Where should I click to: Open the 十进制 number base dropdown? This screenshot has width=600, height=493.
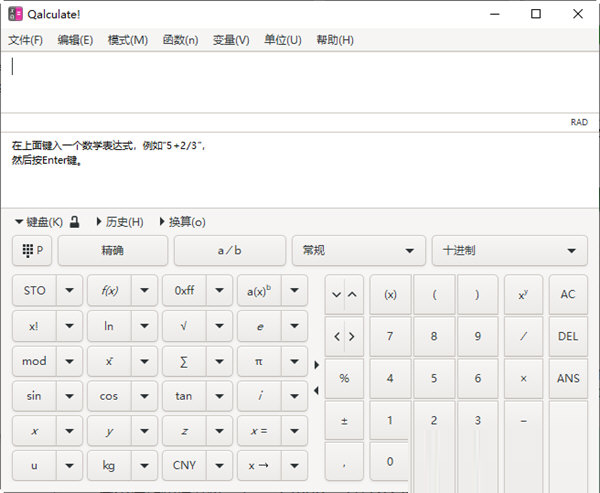[x=509, y=251]
